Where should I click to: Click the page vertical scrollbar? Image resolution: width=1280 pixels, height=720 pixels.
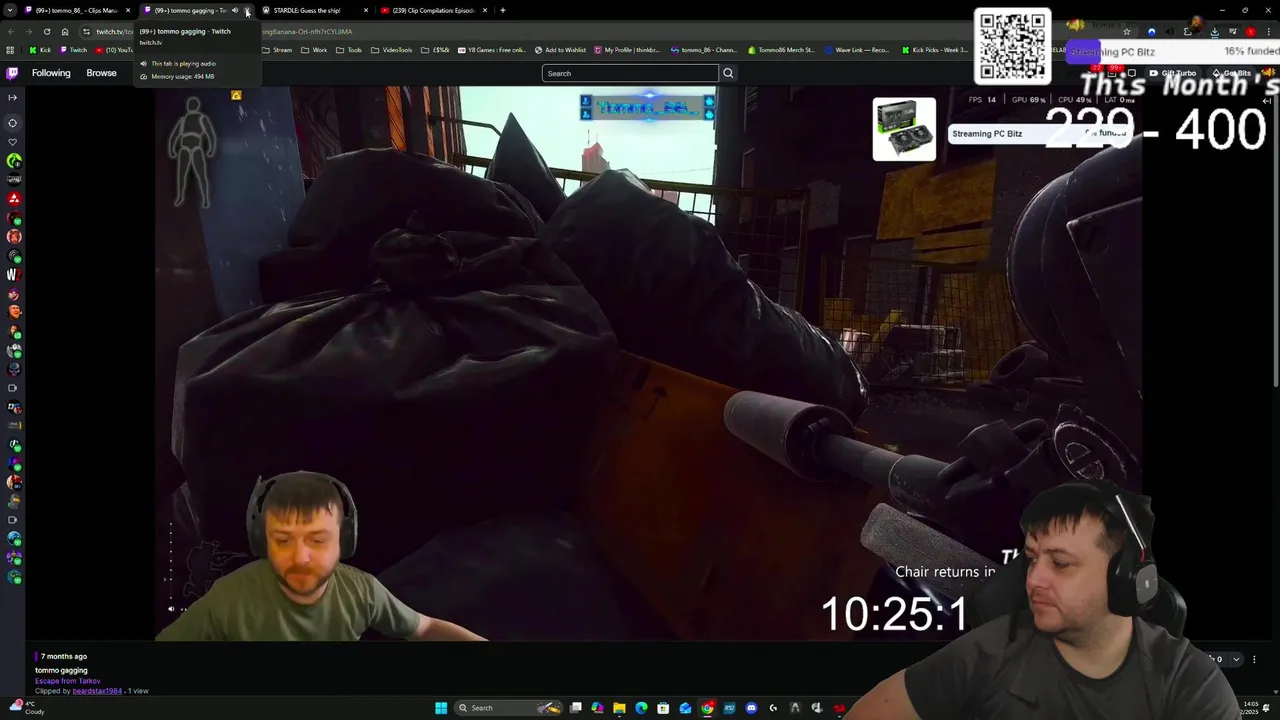[1275, 240]
